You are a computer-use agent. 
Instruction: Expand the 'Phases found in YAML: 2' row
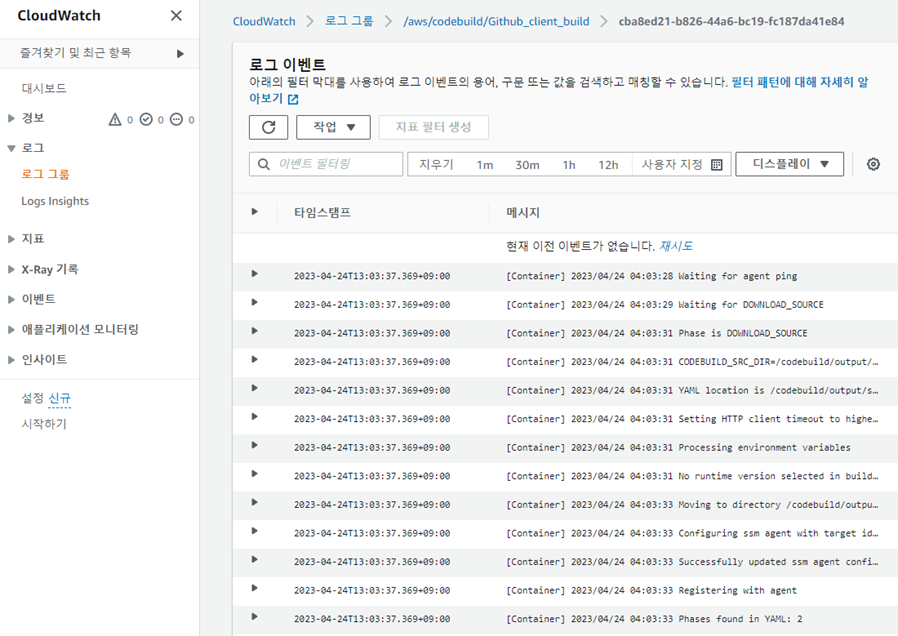[255, 617]
